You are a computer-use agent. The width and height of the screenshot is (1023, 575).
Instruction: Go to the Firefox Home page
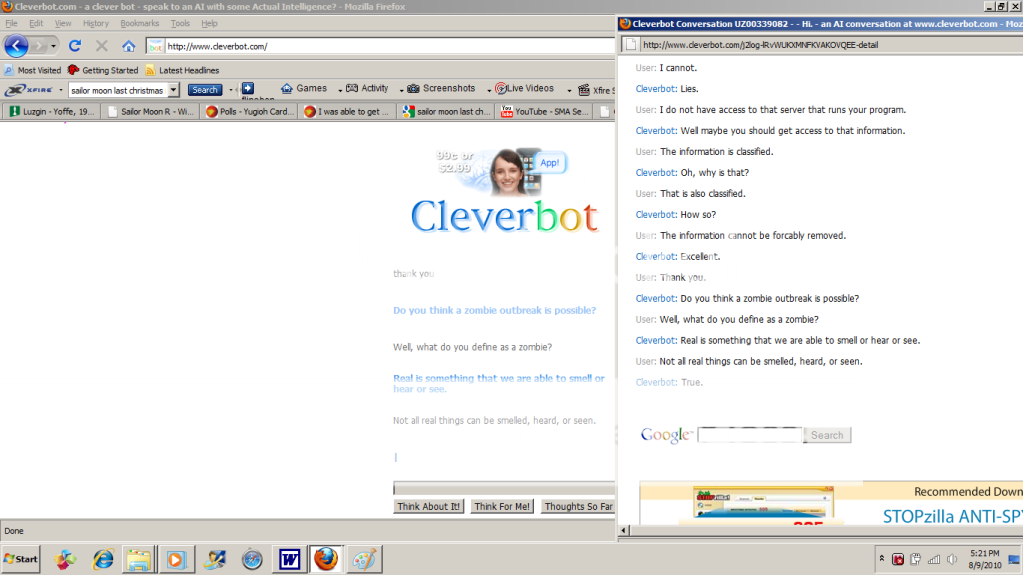tap(129, 46)
